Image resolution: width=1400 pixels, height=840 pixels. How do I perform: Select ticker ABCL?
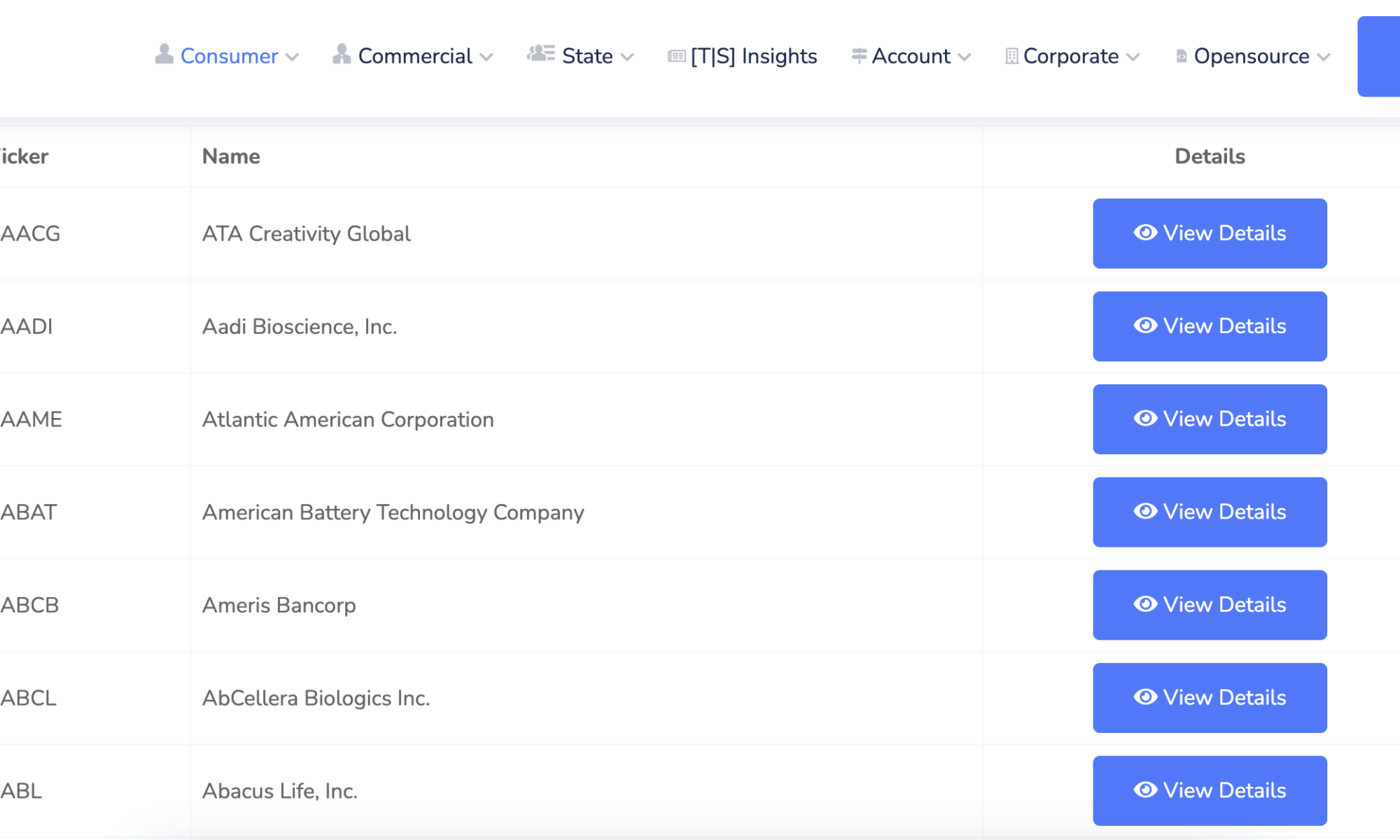28,698
